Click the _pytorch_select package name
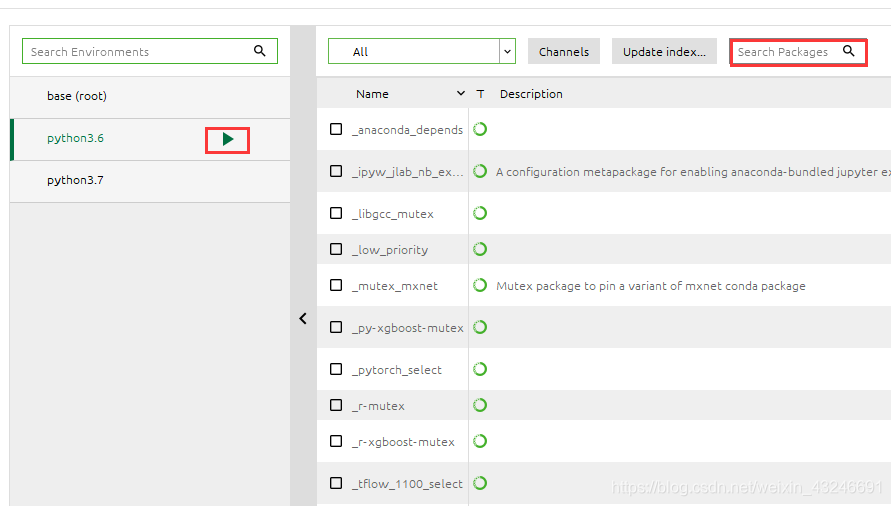Image resolution: width=891 pixels, height=506 pixels. (x=397, y=370)
